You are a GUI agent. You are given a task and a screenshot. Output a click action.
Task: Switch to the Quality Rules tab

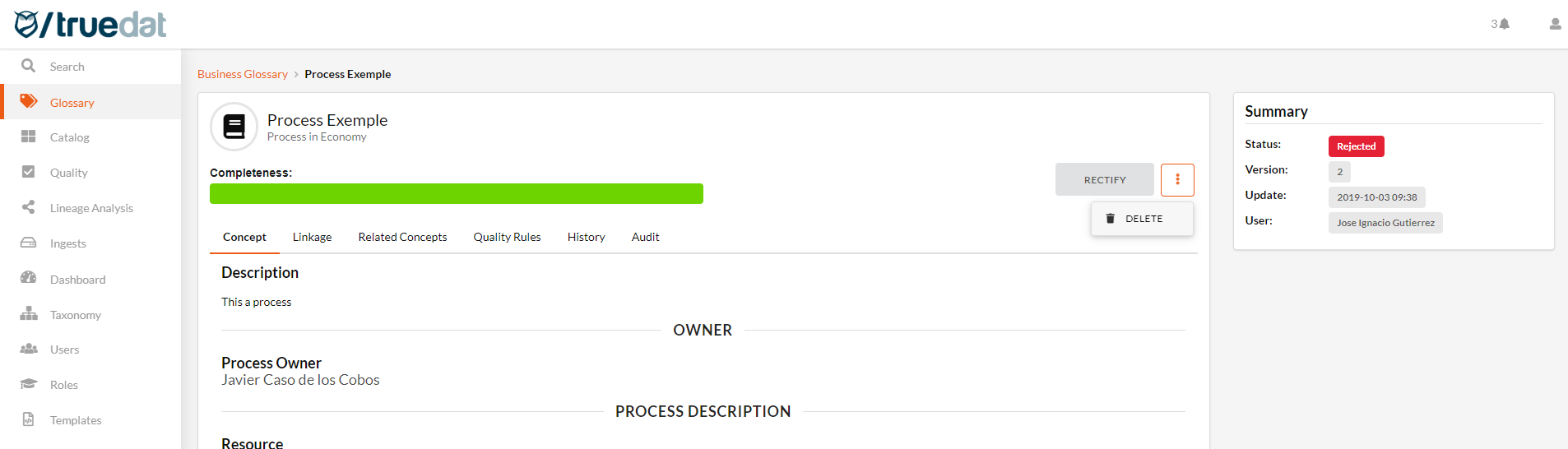click(x=507, y=237)
